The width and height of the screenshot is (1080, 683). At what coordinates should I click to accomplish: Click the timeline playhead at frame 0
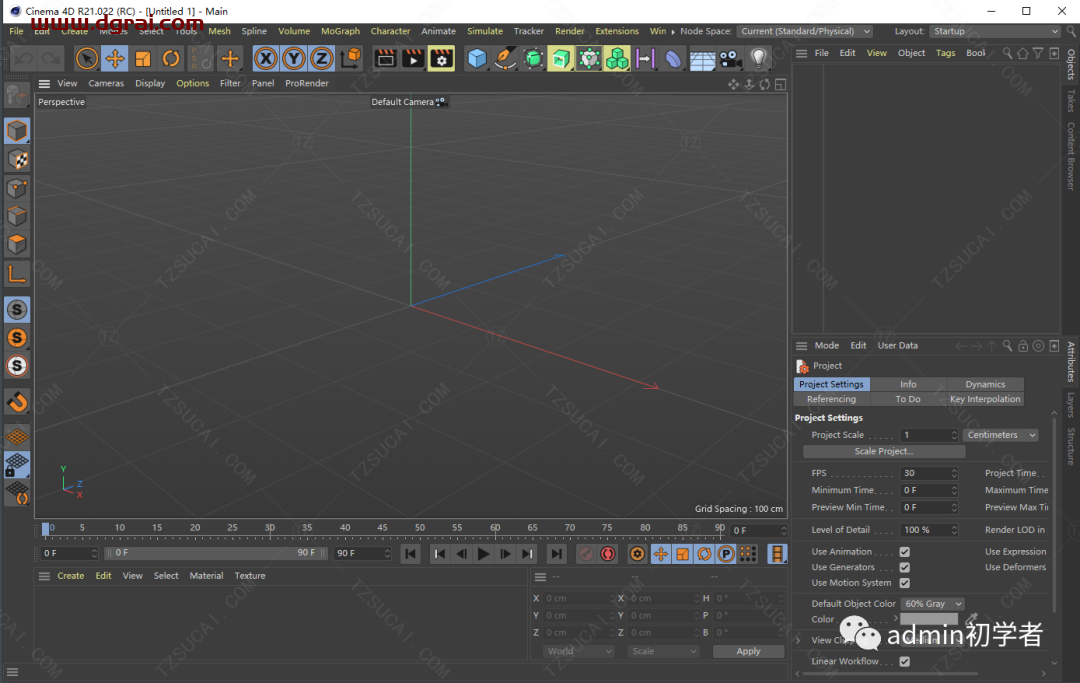click(45, 529)
